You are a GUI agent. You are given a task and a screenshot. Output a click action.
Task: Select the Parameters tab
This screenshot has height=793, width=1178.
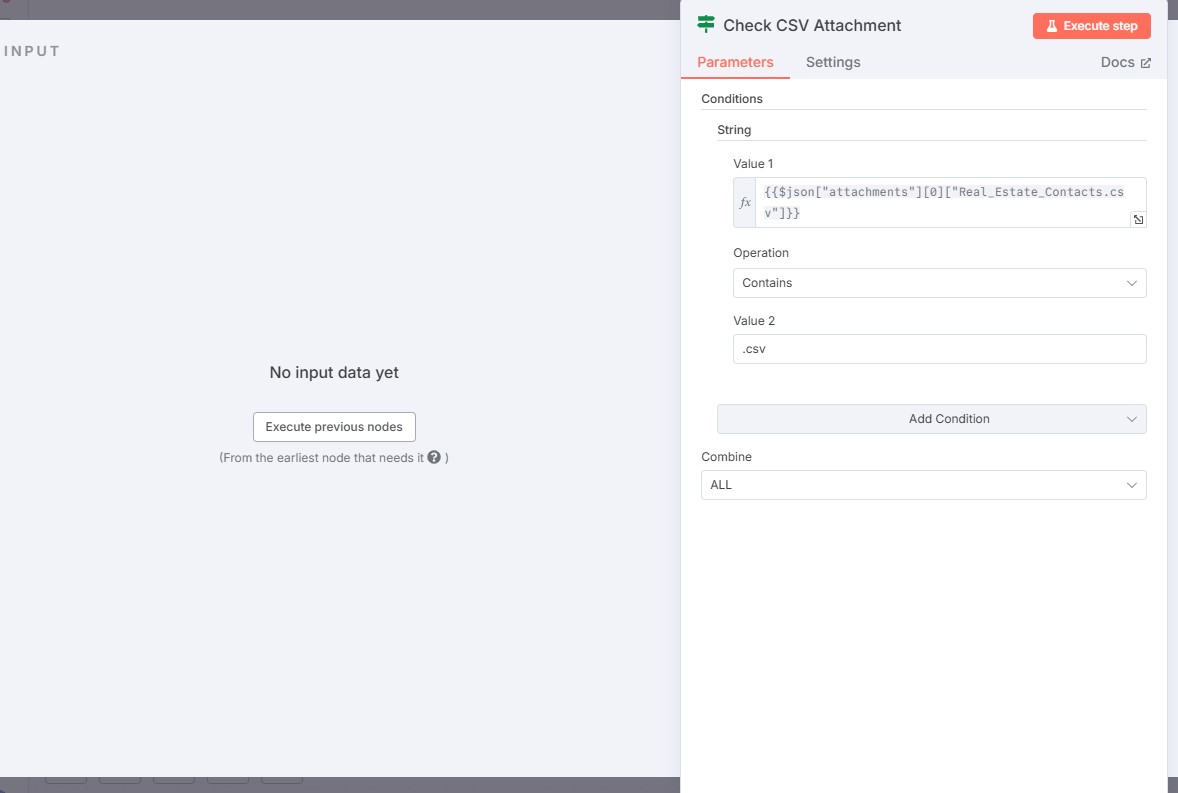(x=735, y=62)
